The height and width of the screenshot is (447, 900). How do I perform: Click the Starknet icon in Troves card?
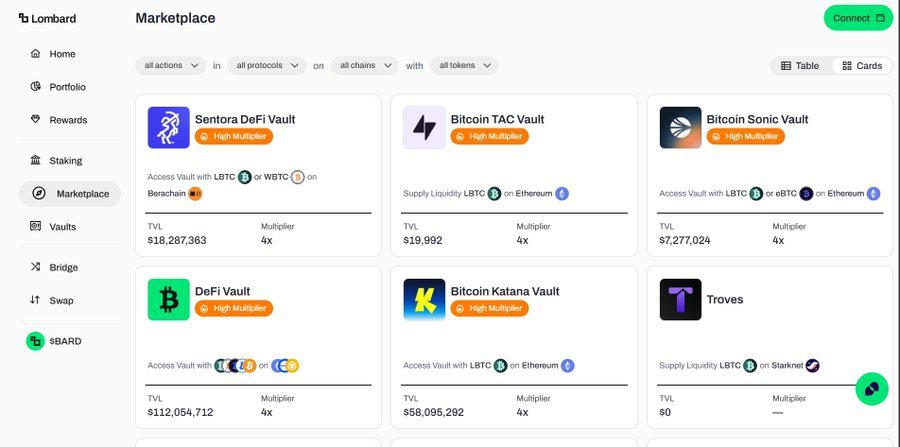pos(813,366)
